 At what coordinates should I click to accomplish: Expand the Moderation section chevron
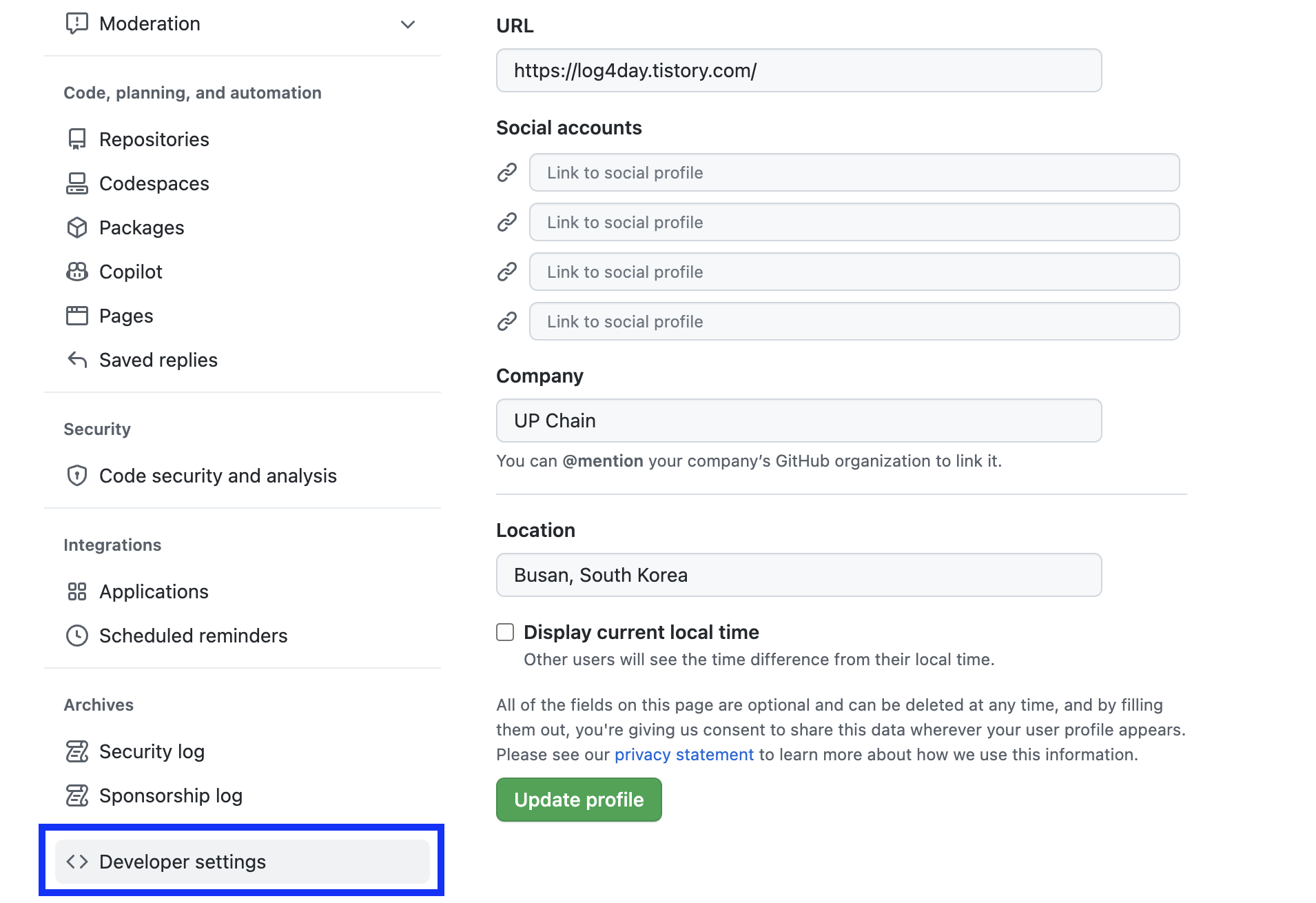click(408, 24)
